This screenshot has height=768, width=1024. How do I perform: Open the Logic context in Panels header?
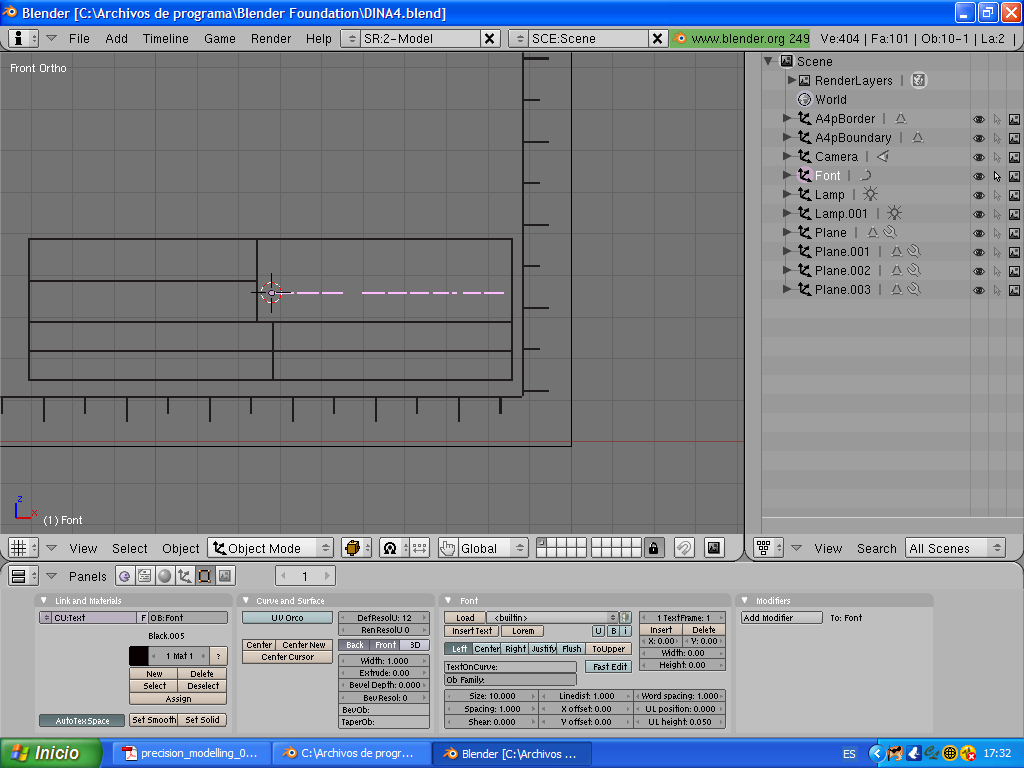[x=124, y=576]
